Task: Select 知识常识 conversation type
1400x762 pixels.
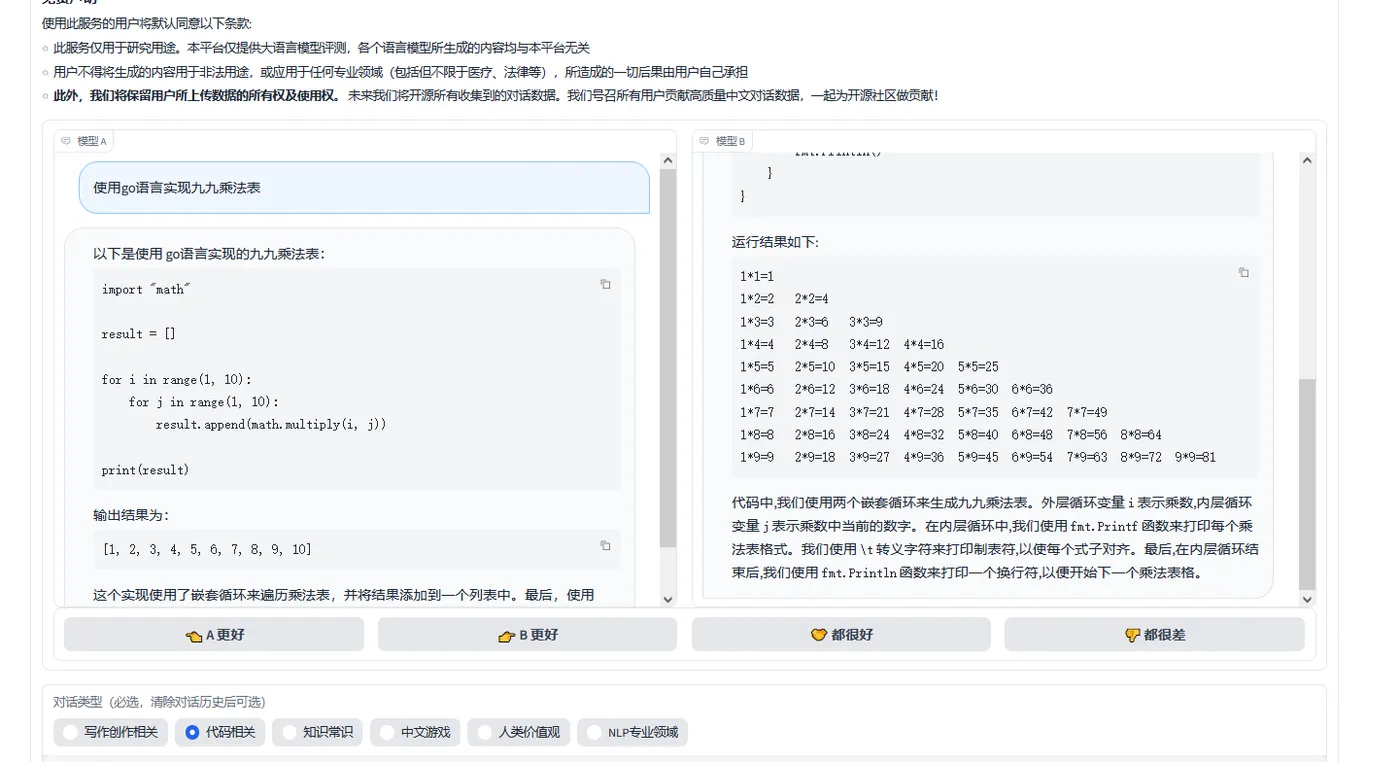Action: (x=317, y=732)
